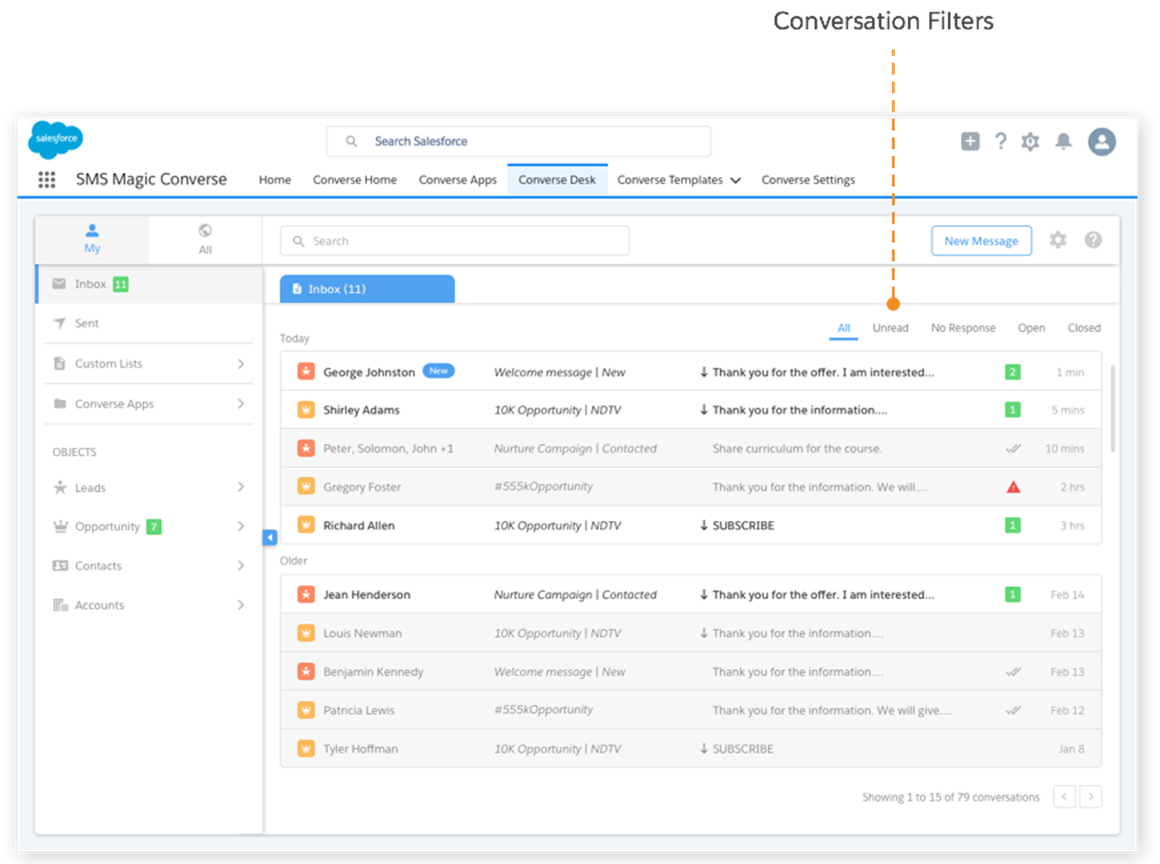Screen dimensions: 1160x864
Task: Open Patricia Lewis conversation
Action: point(690,710)
